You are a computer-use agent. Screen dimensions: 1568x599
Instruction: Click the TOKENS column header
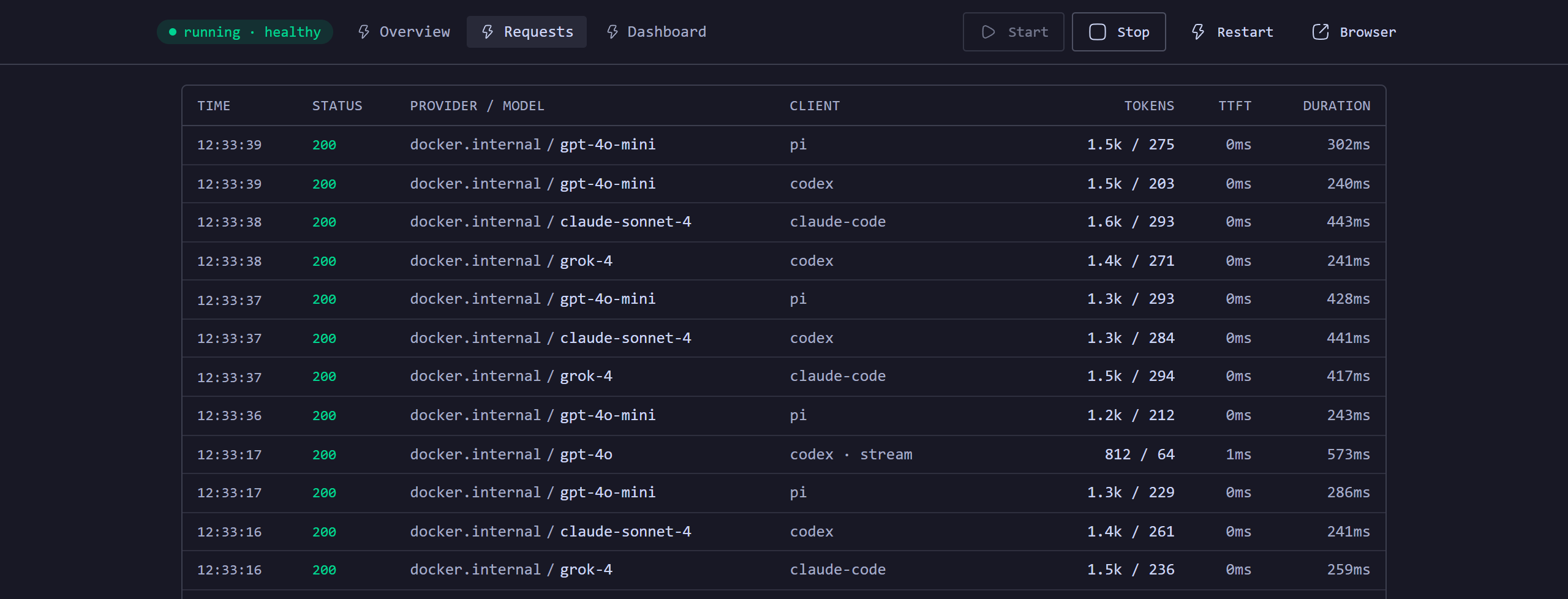[x=1149, y=106]
